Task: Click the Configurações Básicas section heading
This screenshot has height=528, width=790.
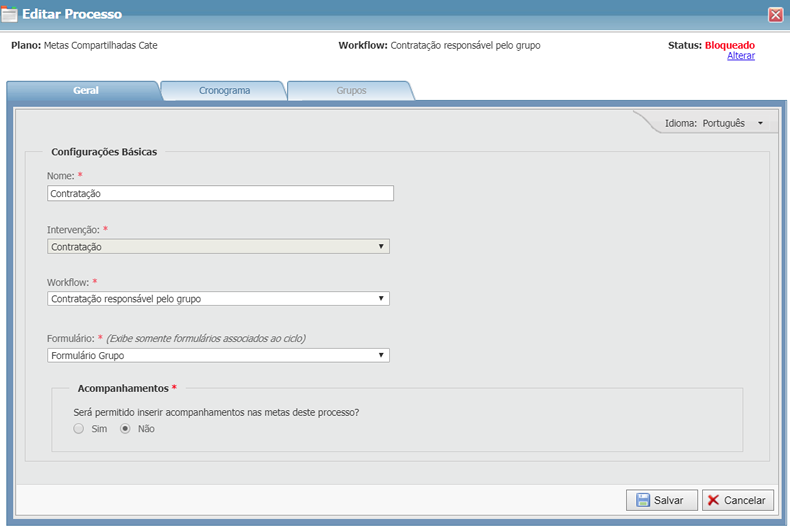Action: click(104, 152)
